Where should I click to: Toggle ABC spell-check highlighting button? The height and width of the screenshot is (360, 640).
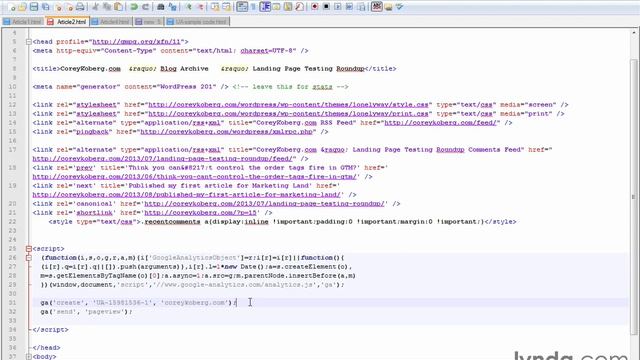376,7
